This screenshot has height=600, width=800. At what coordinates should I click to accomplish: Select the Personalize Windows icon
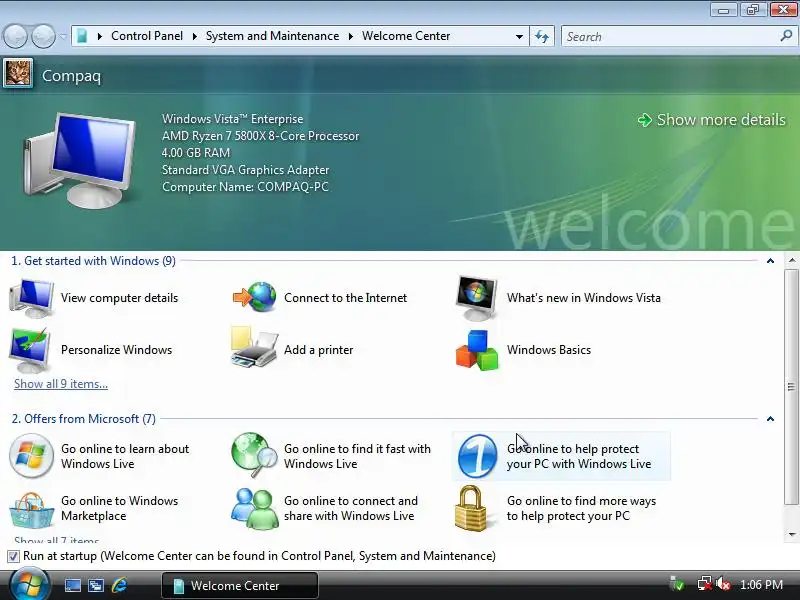click(x=30, y=351)
